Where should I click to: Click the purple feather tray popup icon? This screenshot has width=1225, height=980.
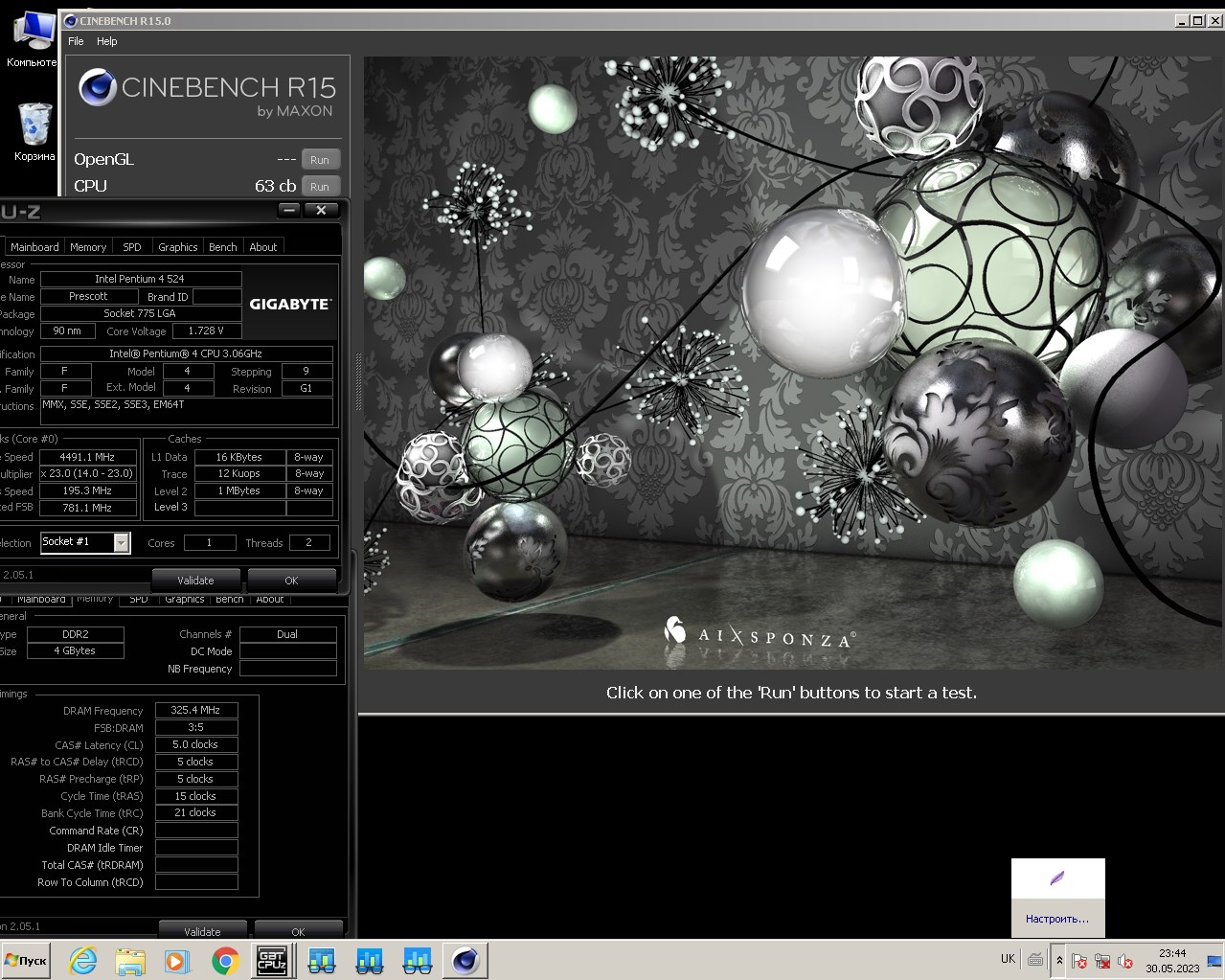point(1057,878)
